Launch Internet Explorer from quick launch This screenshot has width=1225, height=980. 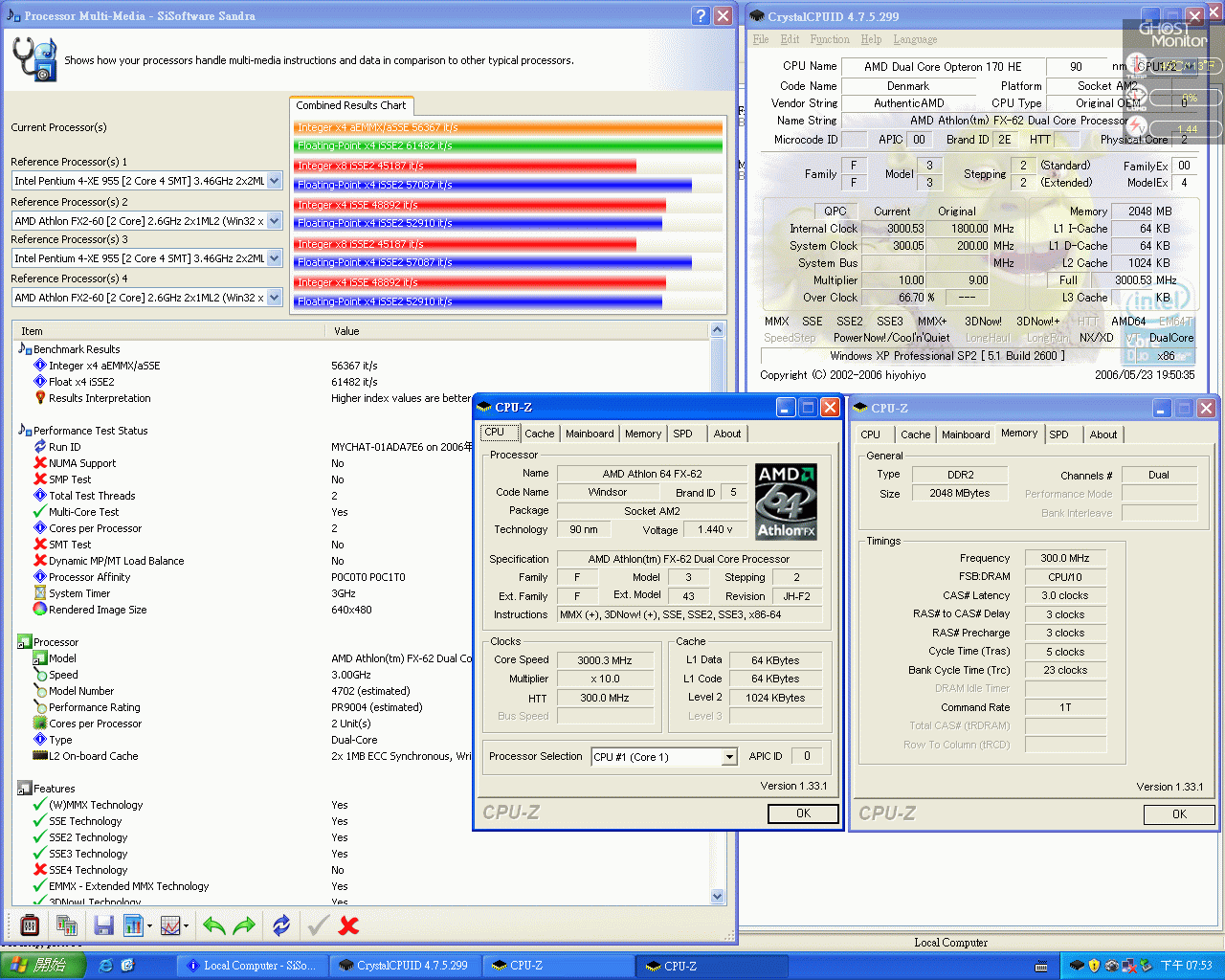pos(105,966)
